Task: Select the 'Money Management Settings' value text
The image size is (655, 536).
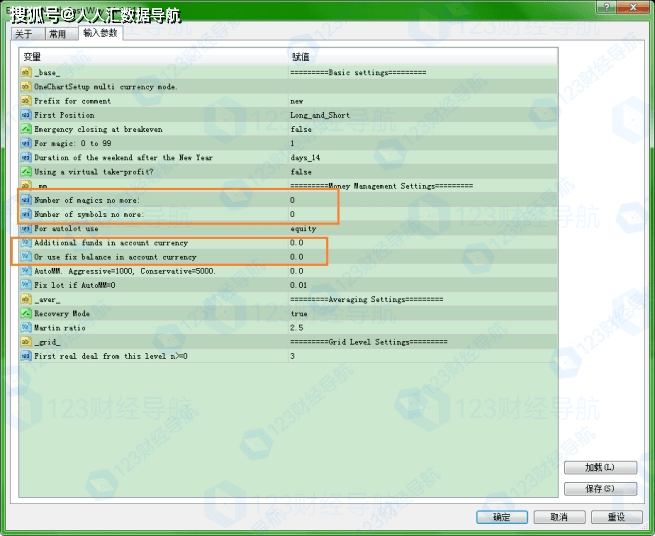Action: 381,186
